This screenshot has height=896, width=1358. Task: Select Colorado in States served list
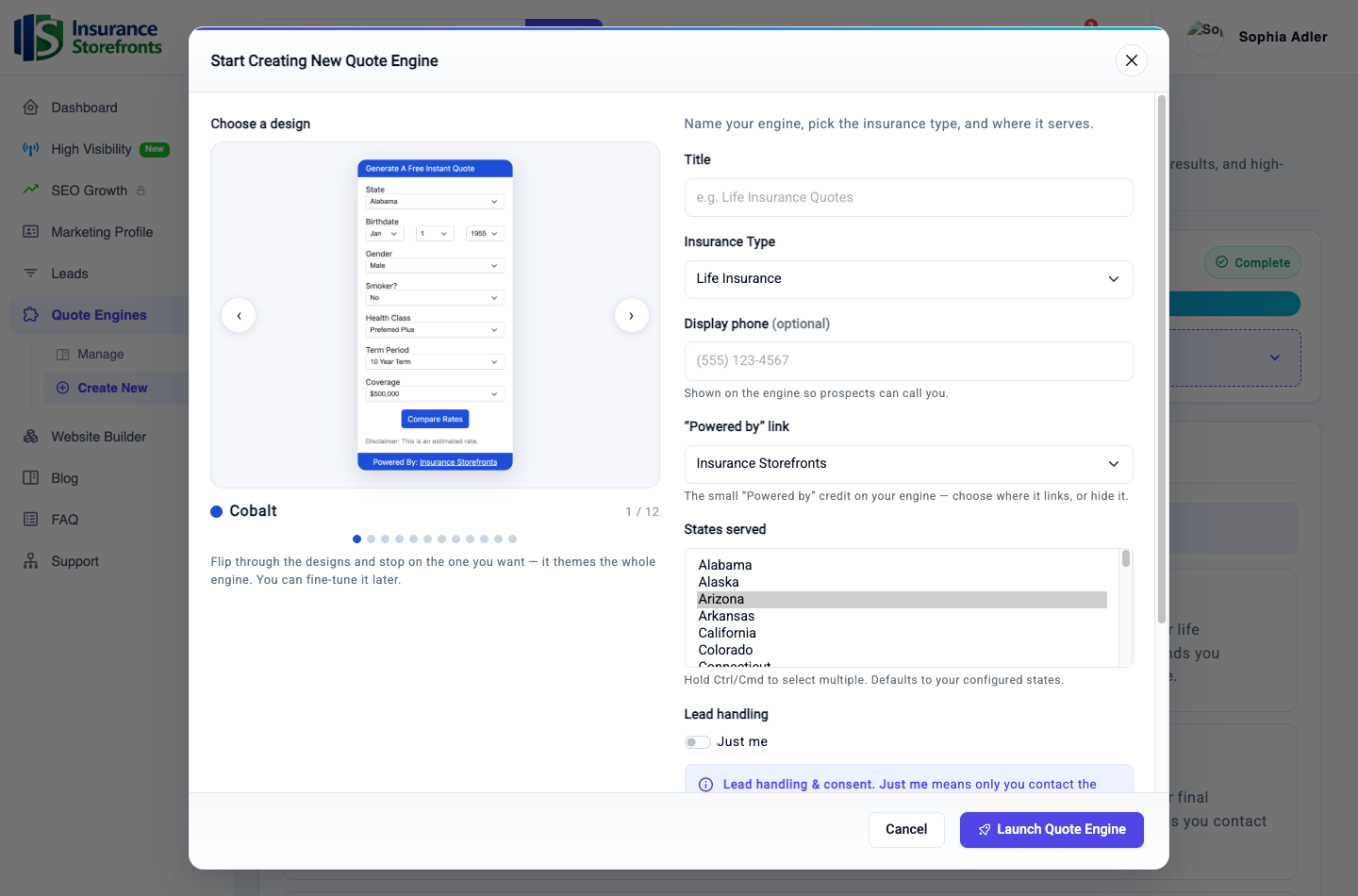pyautogui.click(x=902, y=650)
